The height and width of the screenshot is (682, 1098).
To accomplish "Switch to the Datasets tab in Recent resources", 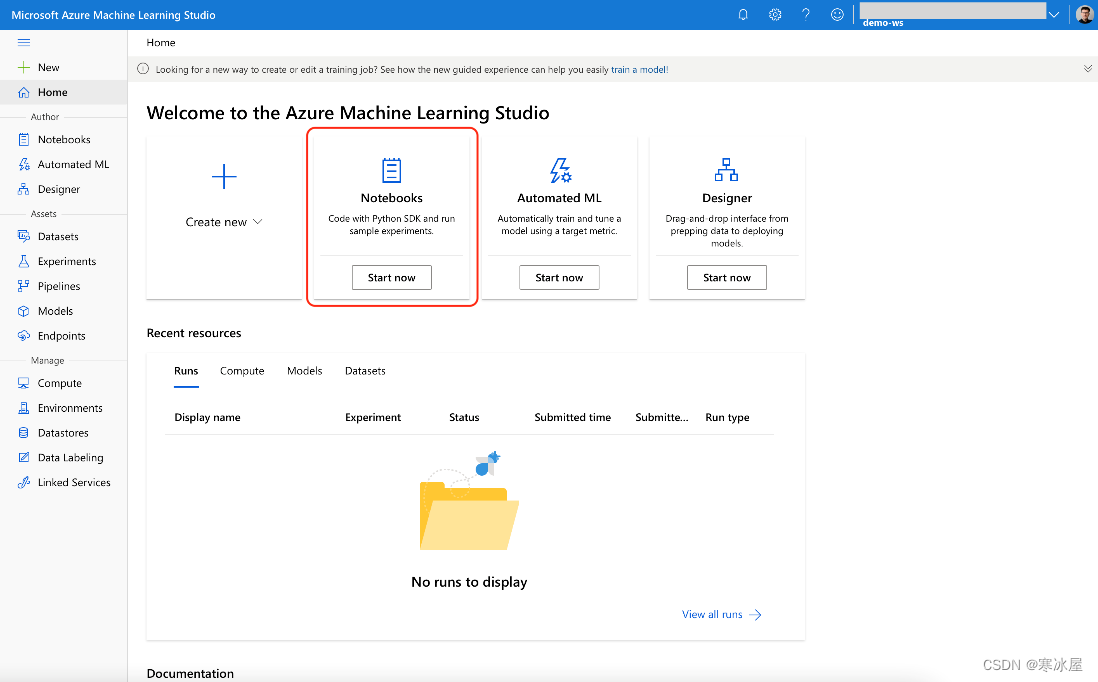I will pyautogui.click(x=365, y=371).
